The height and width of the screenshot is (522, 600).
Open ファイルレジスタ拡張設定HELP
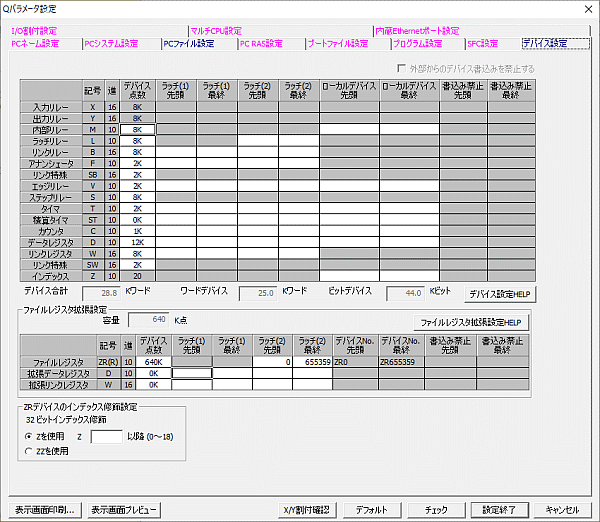point(471,322)
